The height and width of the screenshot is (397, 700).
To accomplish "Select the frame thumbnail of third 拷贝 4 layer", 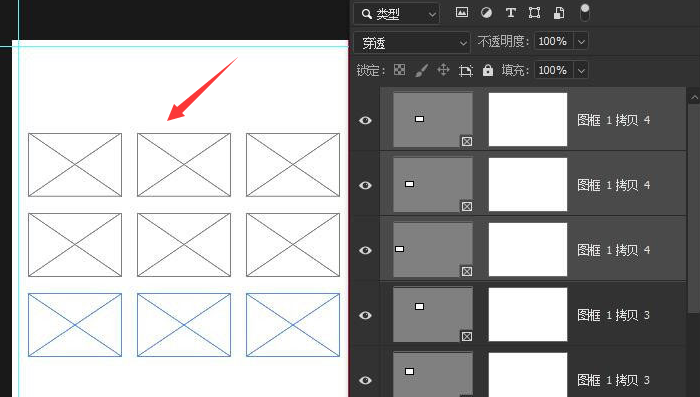I will pos(433,250).
